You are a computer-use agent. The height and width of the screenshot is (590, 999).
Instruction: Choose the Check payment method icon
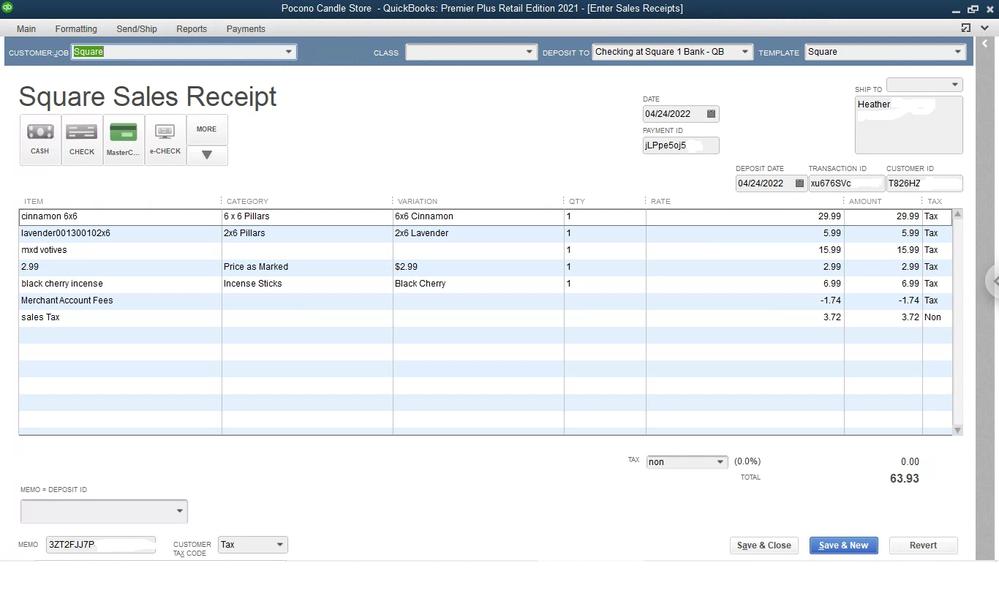pos(82,139)
